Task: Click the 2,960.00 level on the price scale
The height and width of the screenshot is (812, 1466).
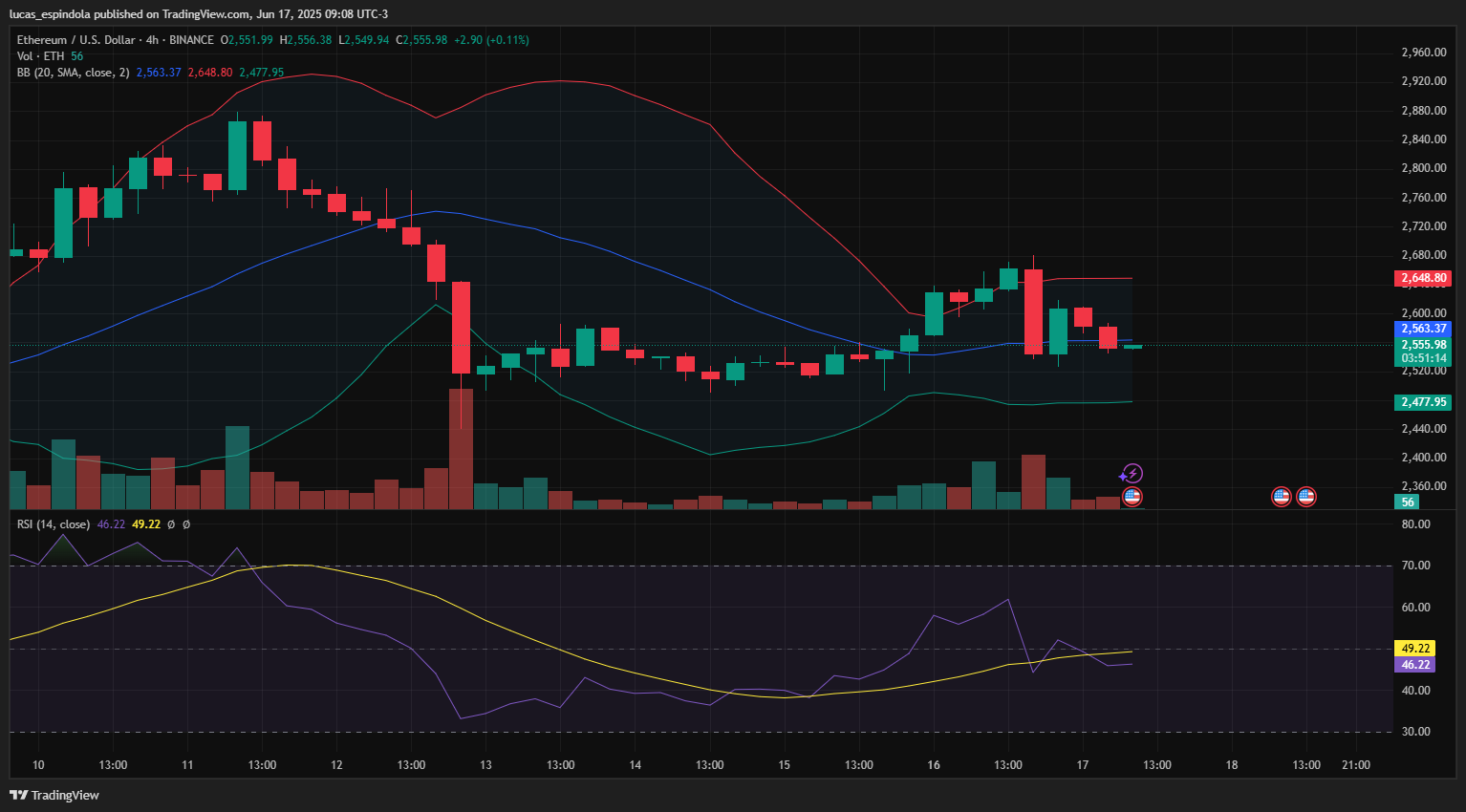Action: (x=1423, y=53)
